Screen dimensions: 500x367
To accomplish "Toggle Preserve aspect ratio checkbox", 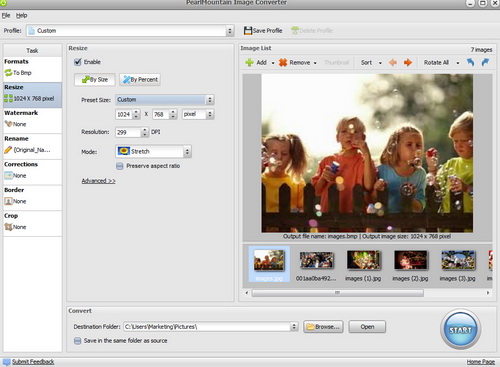I will (119, 166).
